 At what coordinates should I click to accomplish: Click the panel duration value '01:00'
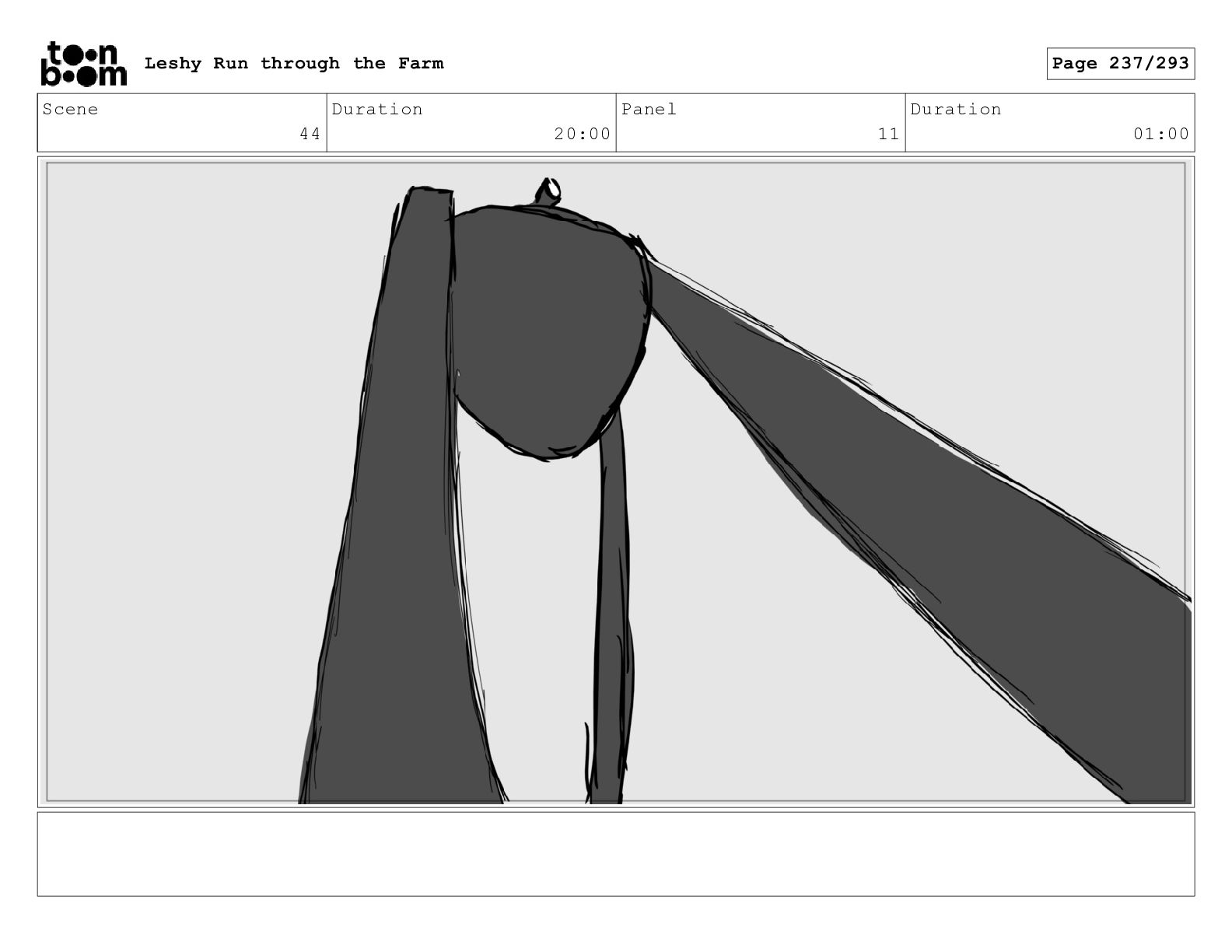(1161, 134)
